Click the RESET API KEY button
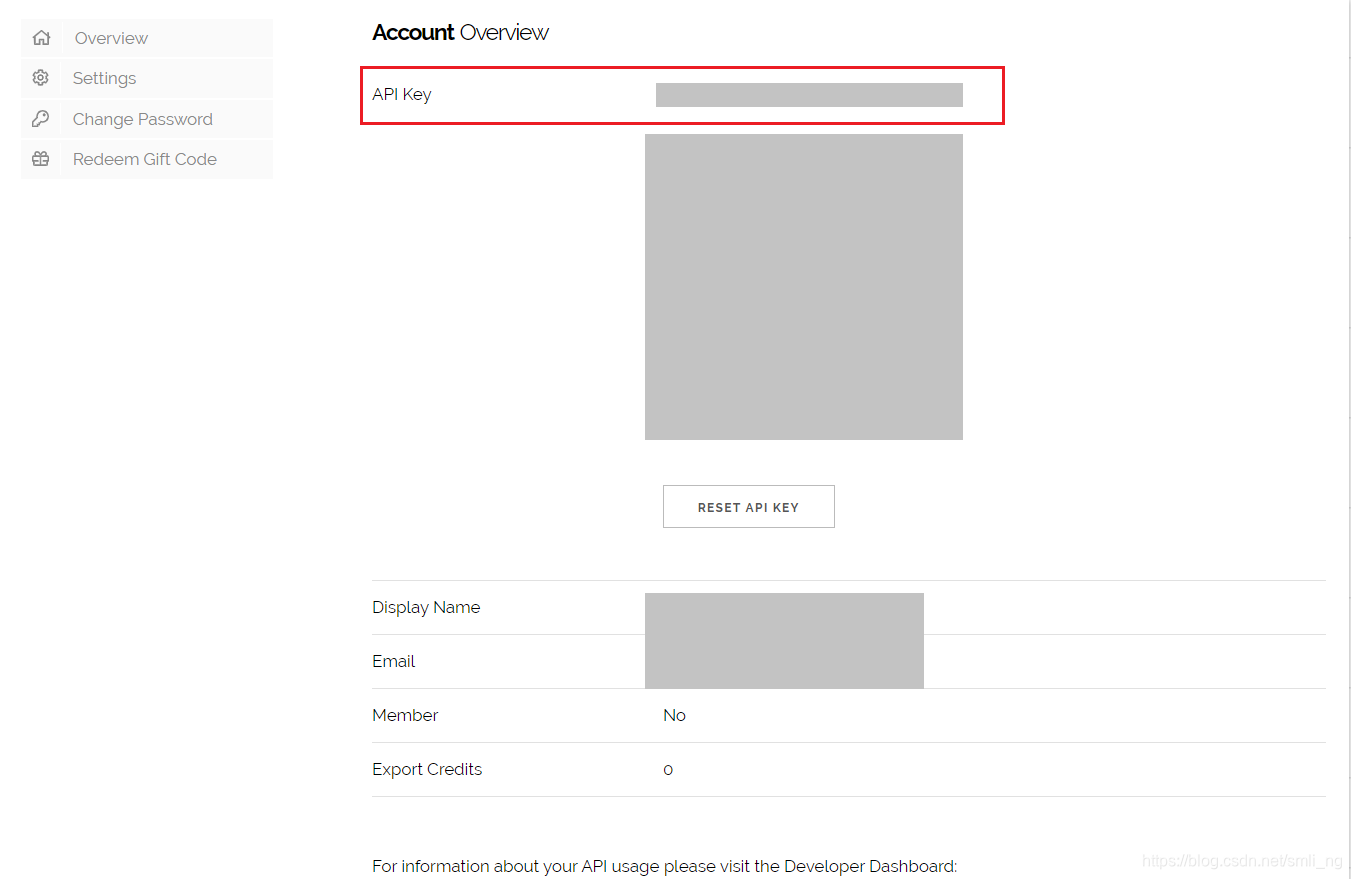 [748, 507]
